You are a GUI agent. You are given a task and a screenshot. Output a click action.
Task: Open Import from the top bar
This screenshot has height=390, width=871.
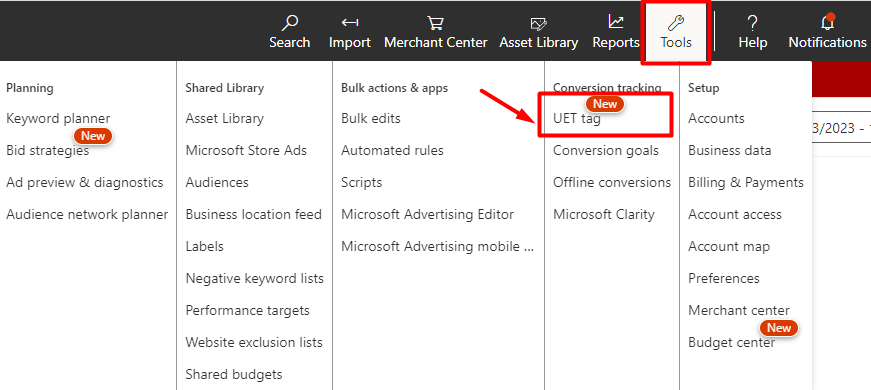pos(349,32)
